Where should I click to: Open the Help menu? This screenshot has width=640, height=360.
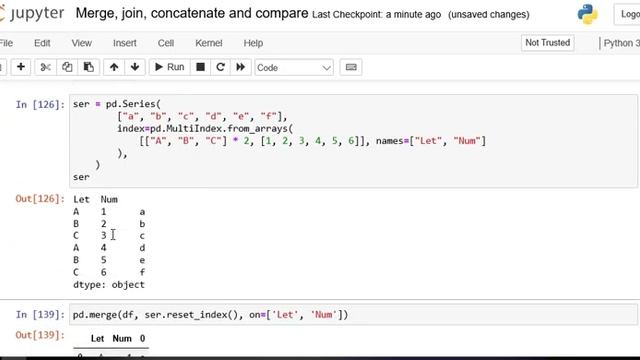click(253, 43)
